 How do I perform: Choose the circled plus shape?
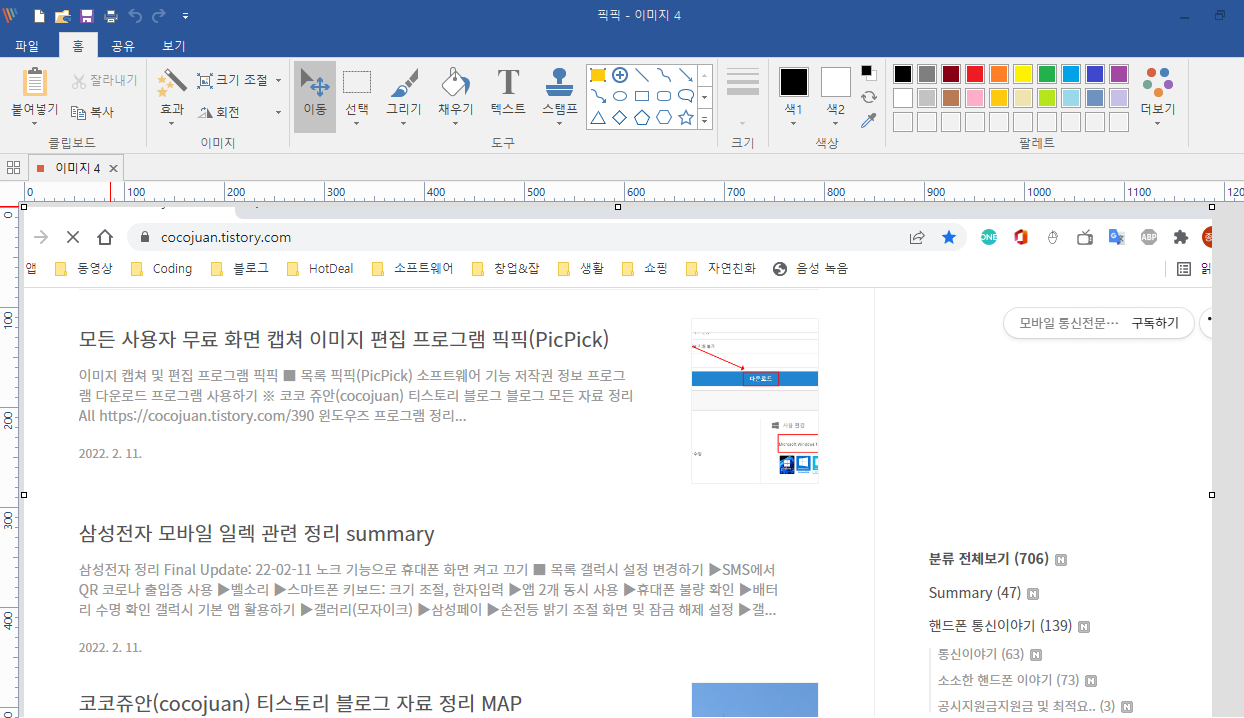620,74
